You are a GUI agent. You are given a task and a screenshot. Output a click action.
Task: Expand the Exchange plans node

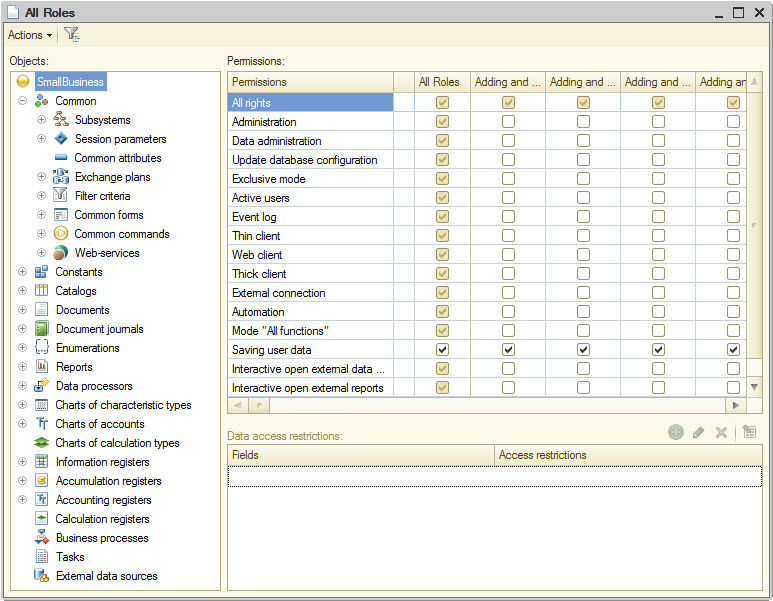pyautogui.click(x=41, y=177)
